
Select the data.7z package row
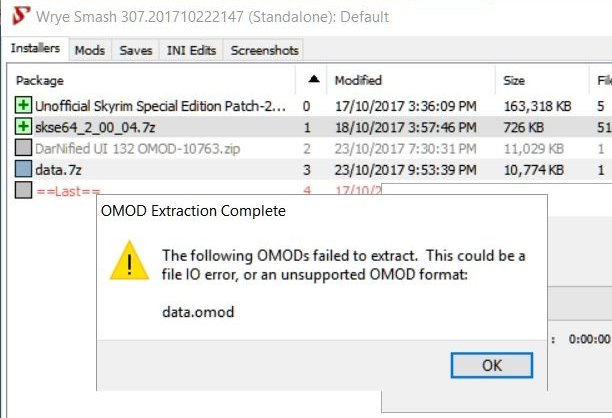click(x=309, y=170)
